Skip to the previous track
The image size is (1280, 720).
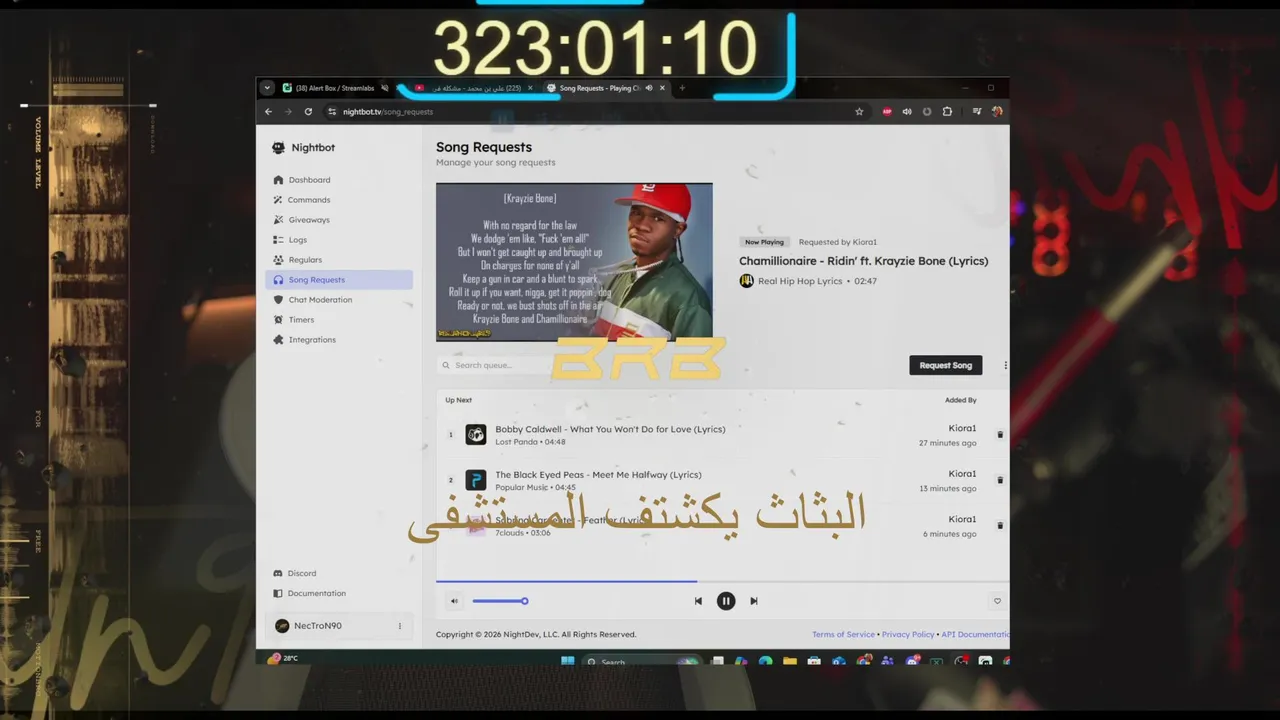(698, 601)
